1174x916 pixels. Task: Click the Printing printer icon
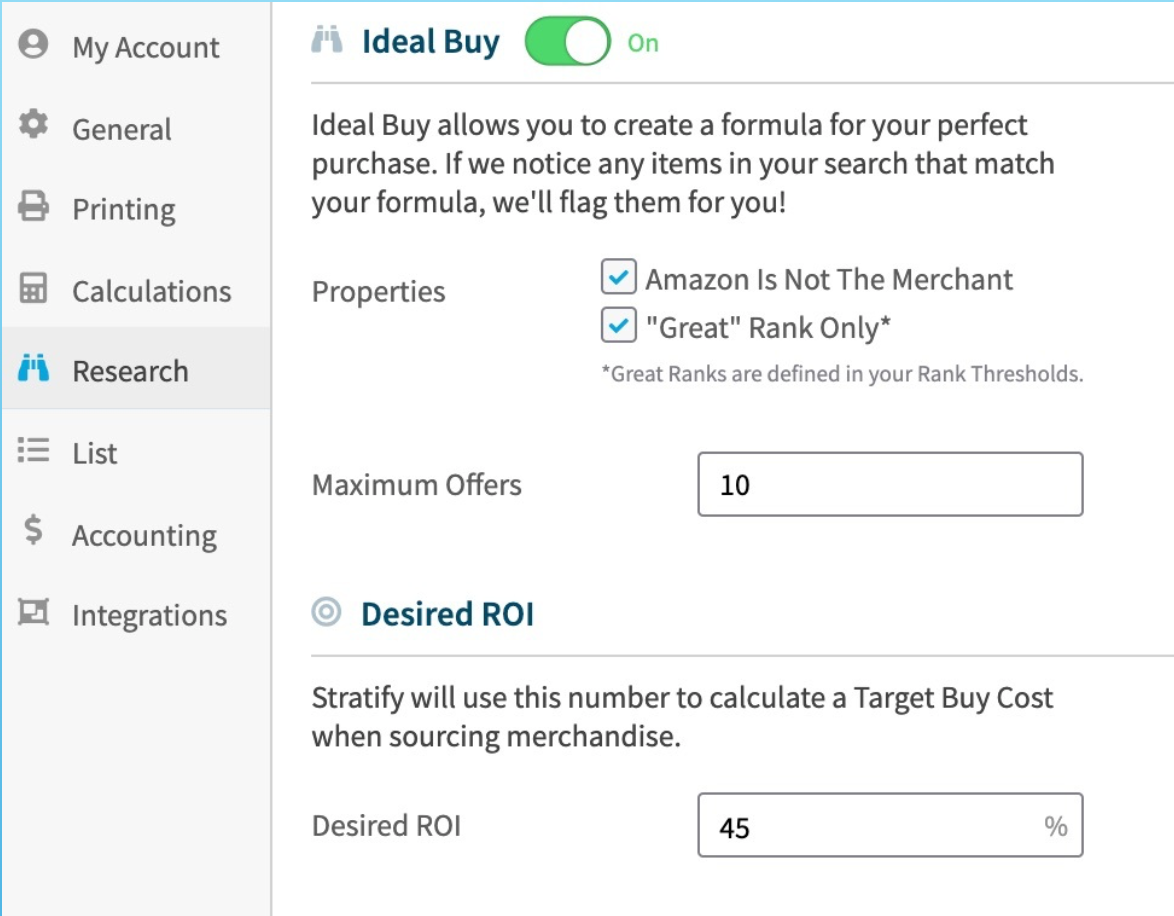(33, 205)
